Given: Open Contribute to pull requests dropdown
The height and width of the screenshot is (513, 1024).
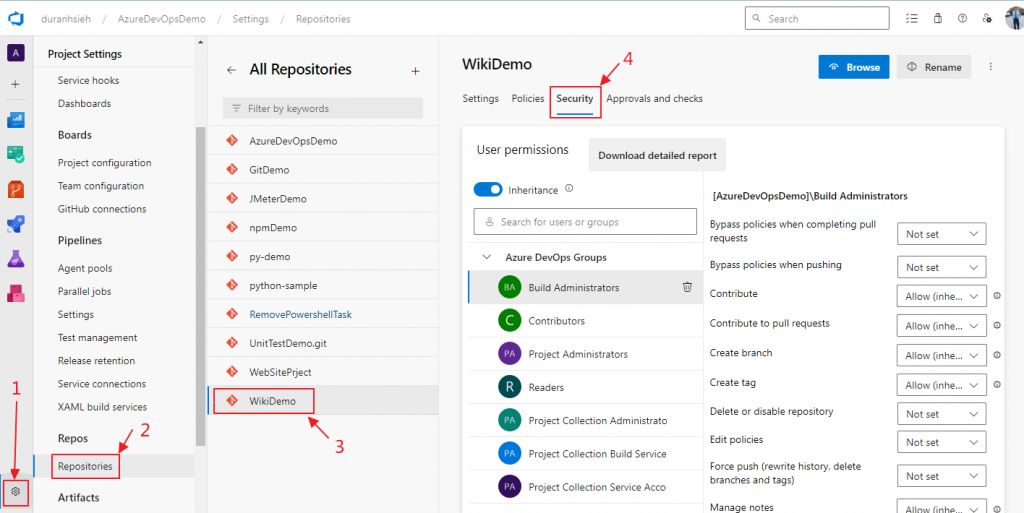Looking at the screenshot, I should [x=942, y=326].
